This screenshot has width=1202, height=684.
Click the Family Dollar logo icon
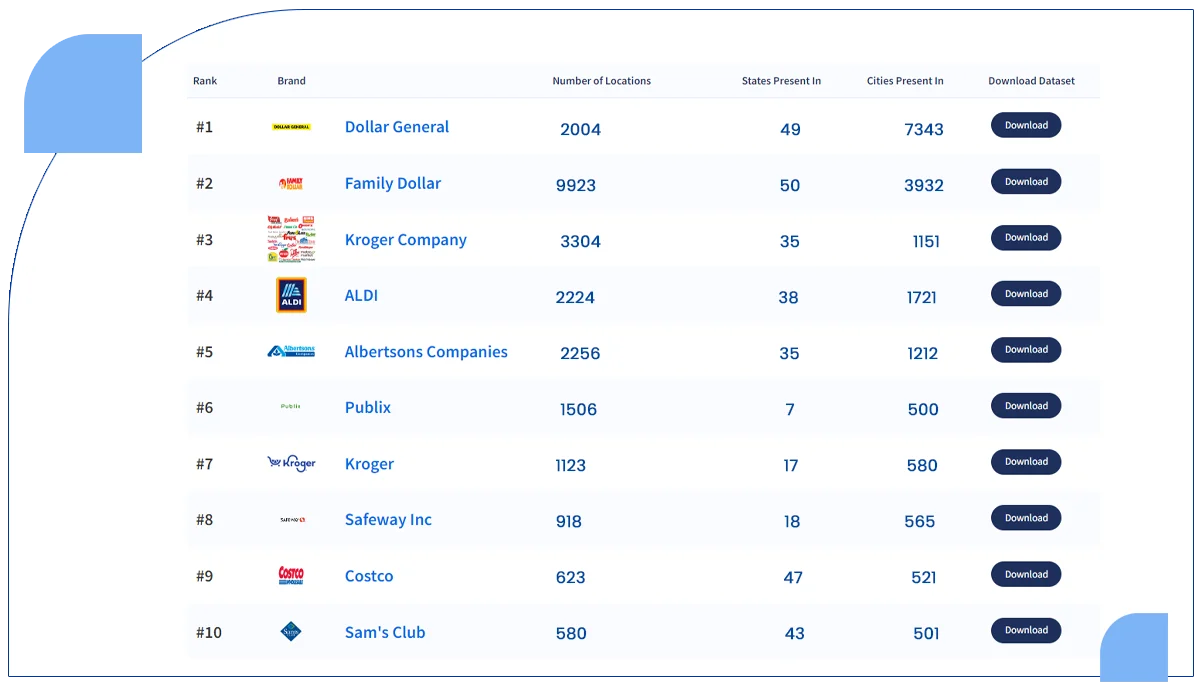click(x=291, y=184)
